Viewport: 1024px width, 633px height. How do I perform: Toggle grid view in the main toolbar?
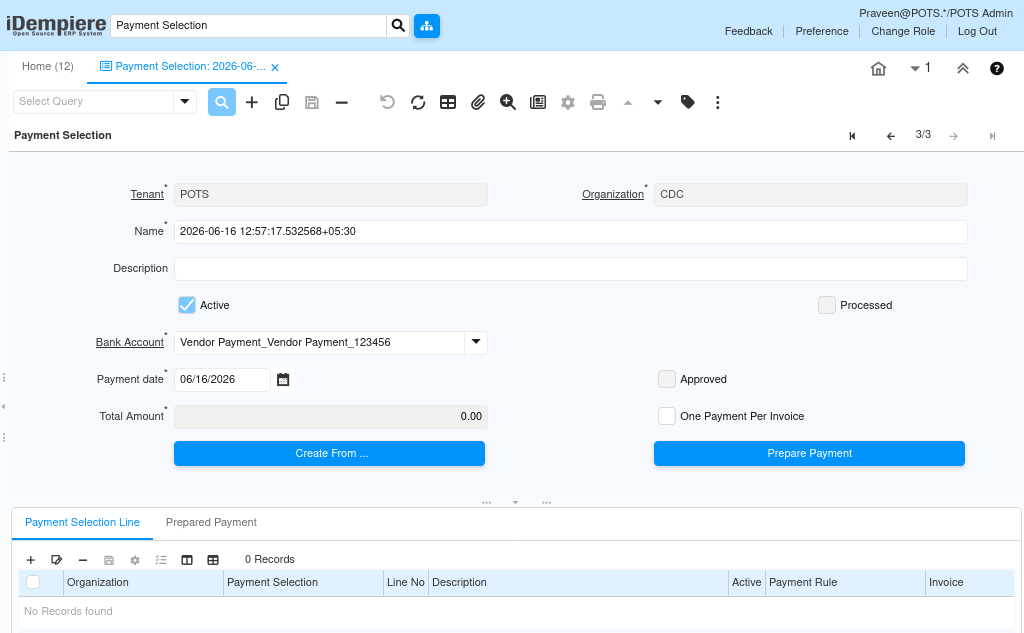[448, 103]
